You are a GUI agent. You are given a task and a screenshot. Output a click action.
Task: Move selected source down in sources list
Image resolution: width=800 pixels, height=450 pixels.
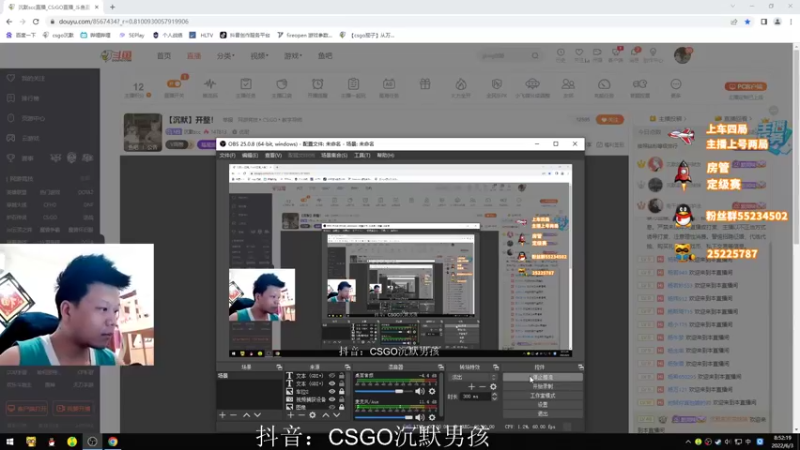coord(337,415)
